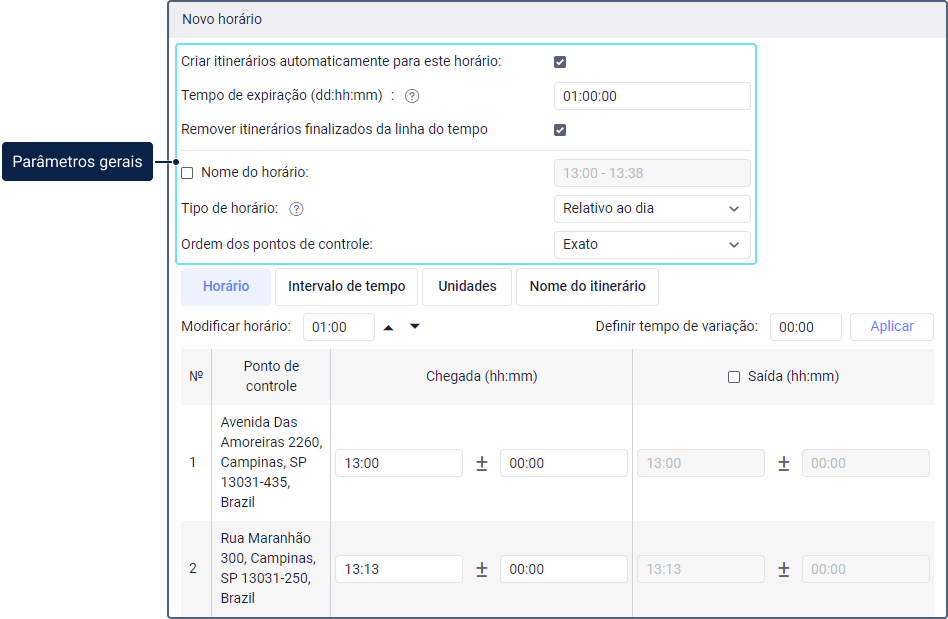Viewport: 948px width, 619px height.
Task: Enable the Nome do horário checkbox
Action: pos(187,173)
